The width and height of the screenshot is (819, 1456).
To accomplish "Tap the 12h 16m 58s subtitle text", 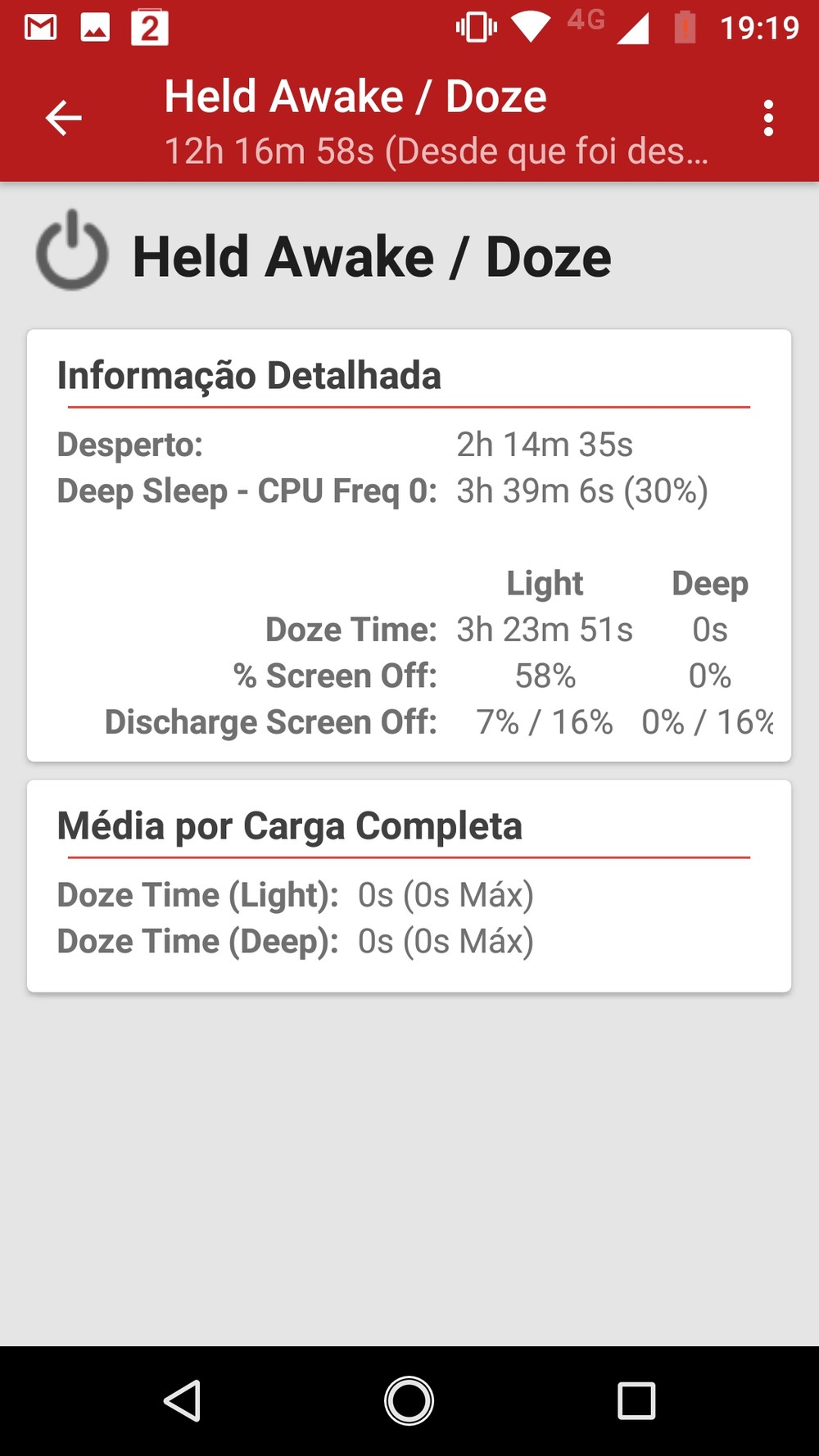I will (436, 151).
